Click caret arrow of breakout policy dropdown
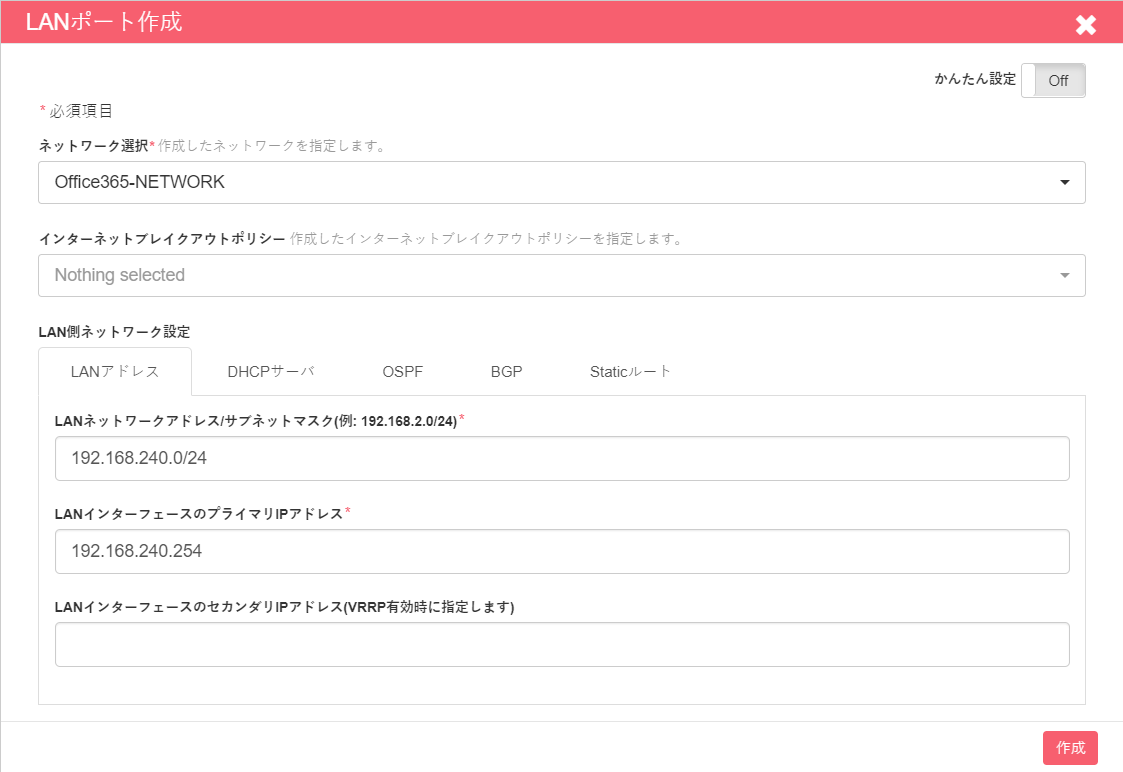Image resolution: width=1123 pixels, height=772 pixels. pos(1064,276)
